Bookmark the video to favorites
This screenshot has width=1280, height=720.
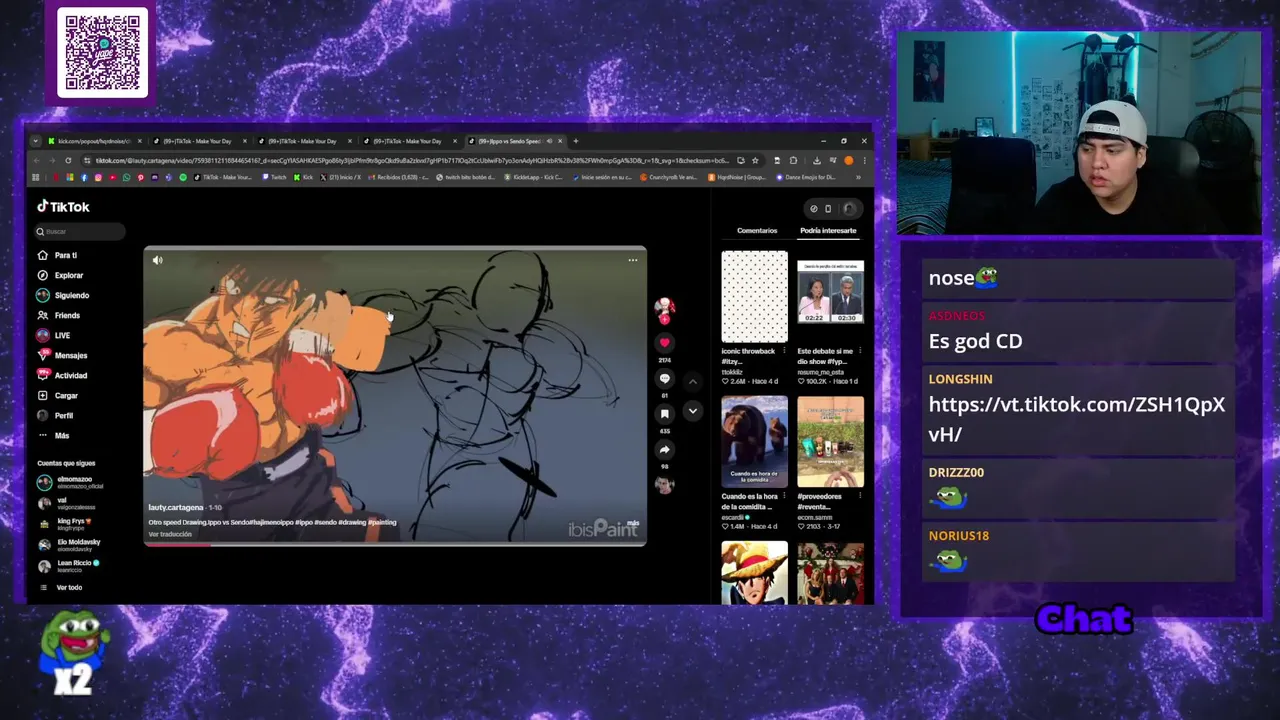[664, 413]
